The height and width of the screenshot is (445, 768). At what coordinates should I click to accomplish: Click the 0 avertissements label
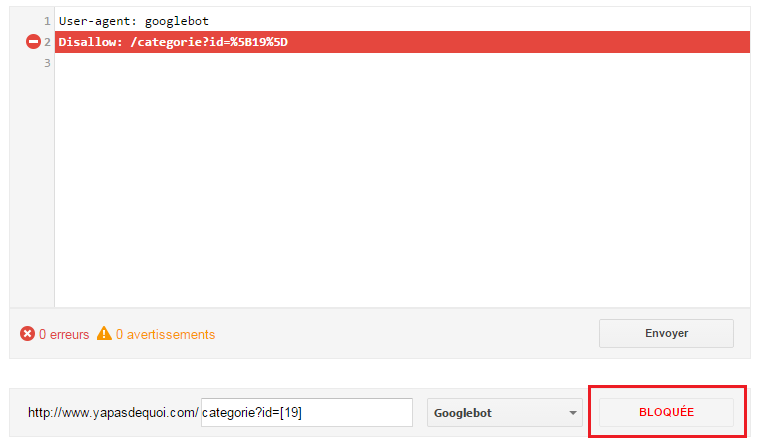[x=166, y=334]
